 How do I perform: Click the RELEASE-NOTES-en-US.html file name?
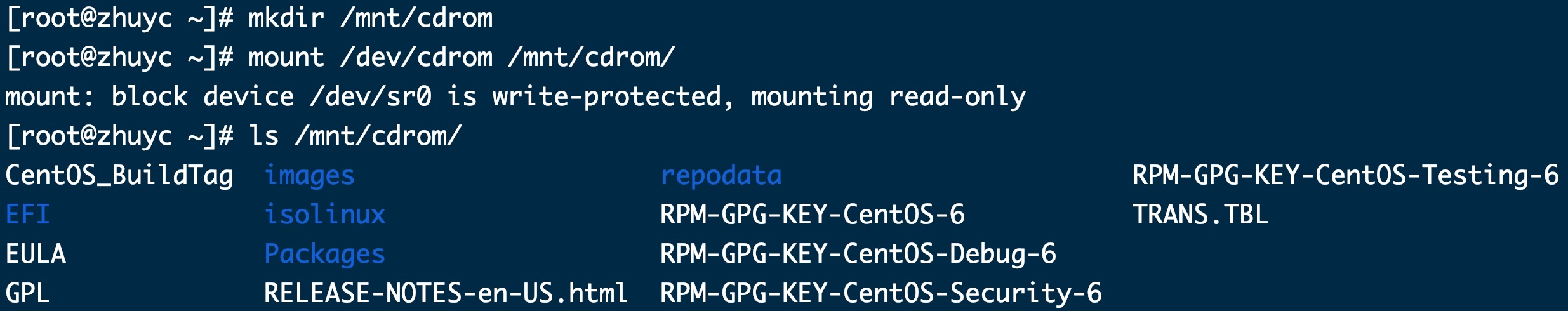pos(446,294)
